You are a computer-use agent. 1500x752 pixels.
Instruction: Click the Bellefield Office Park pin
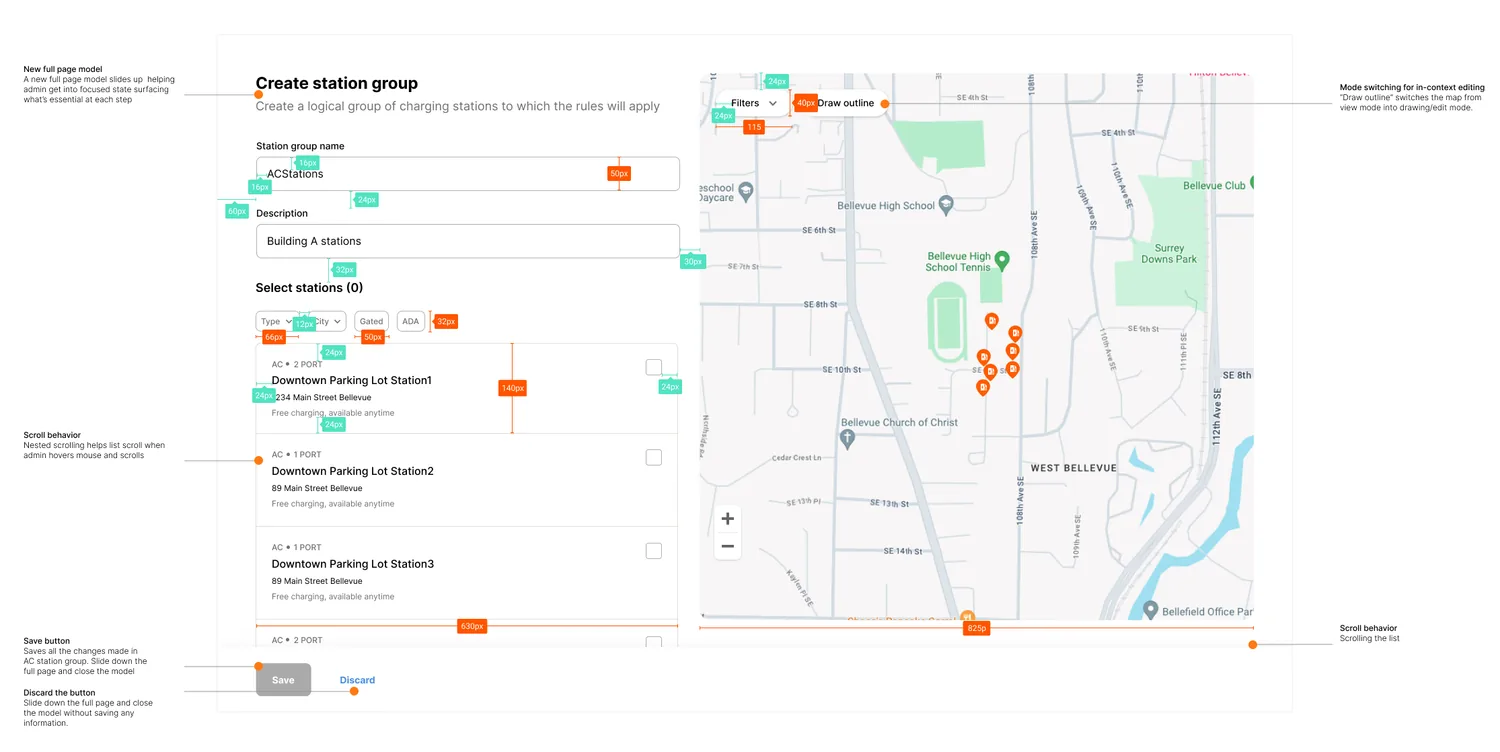[x=1150, y=610]
